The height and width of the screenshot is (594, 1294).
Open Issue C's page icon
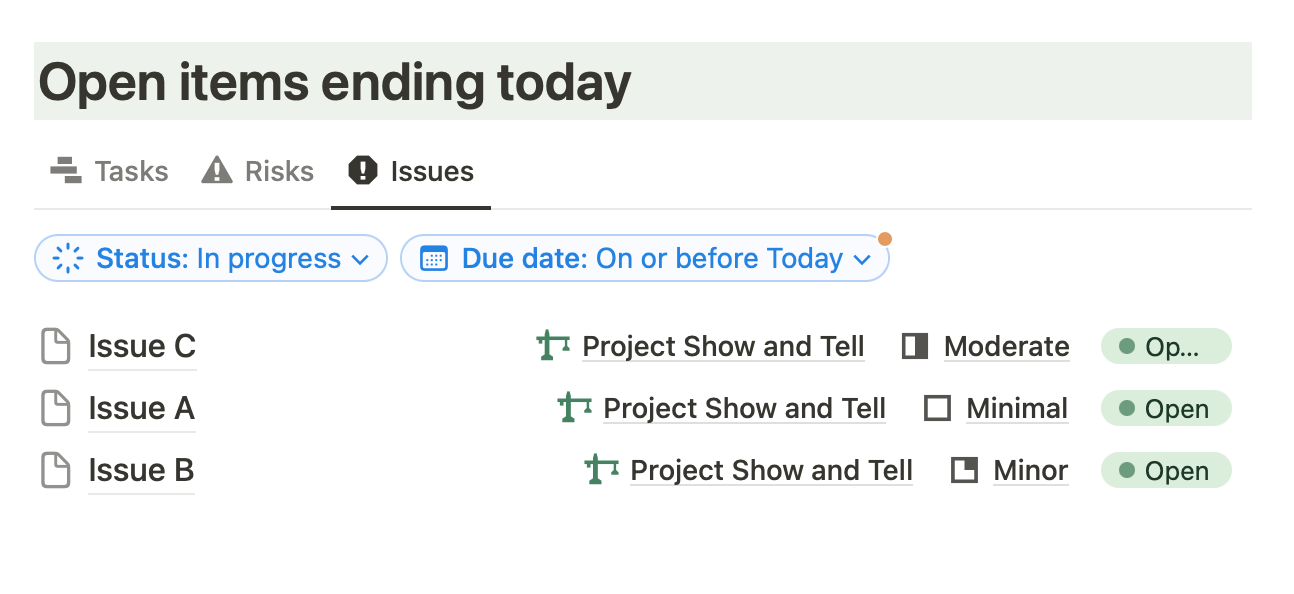[55, 346]
